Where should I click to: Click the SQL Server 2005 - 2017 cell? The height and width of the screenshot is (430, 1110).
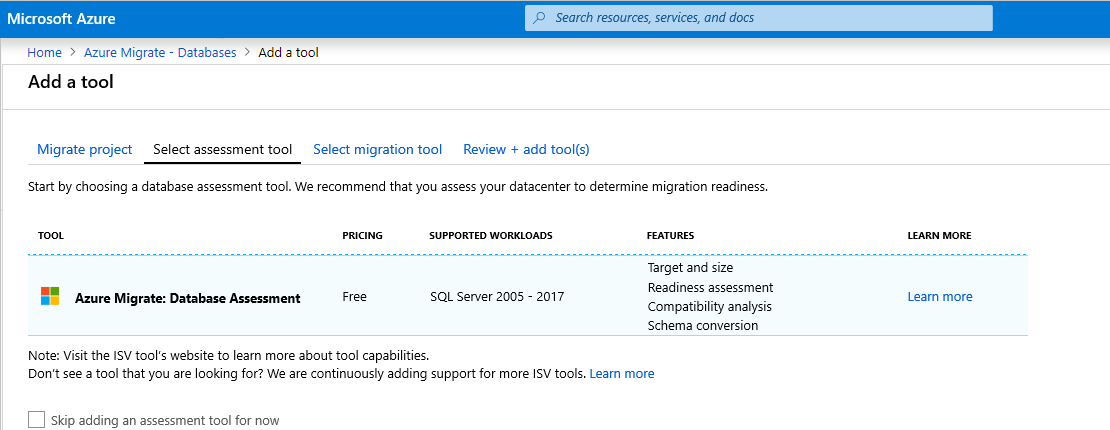coord(496,297)
